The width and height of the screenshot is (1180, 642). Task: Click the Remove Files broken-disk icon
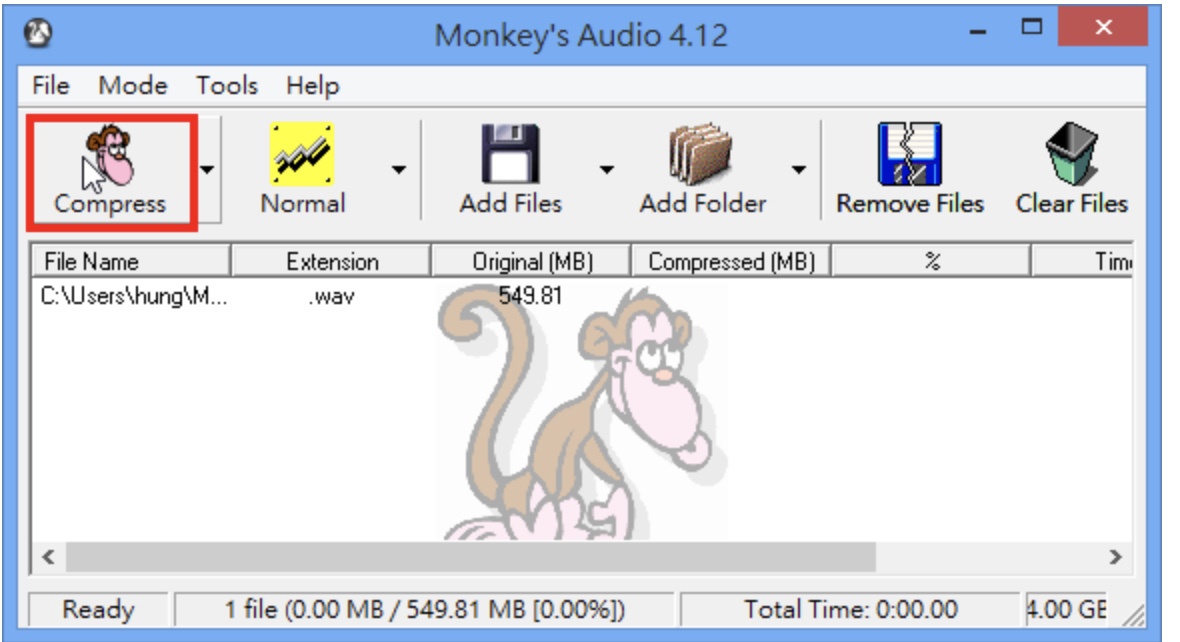pos(909,154)
